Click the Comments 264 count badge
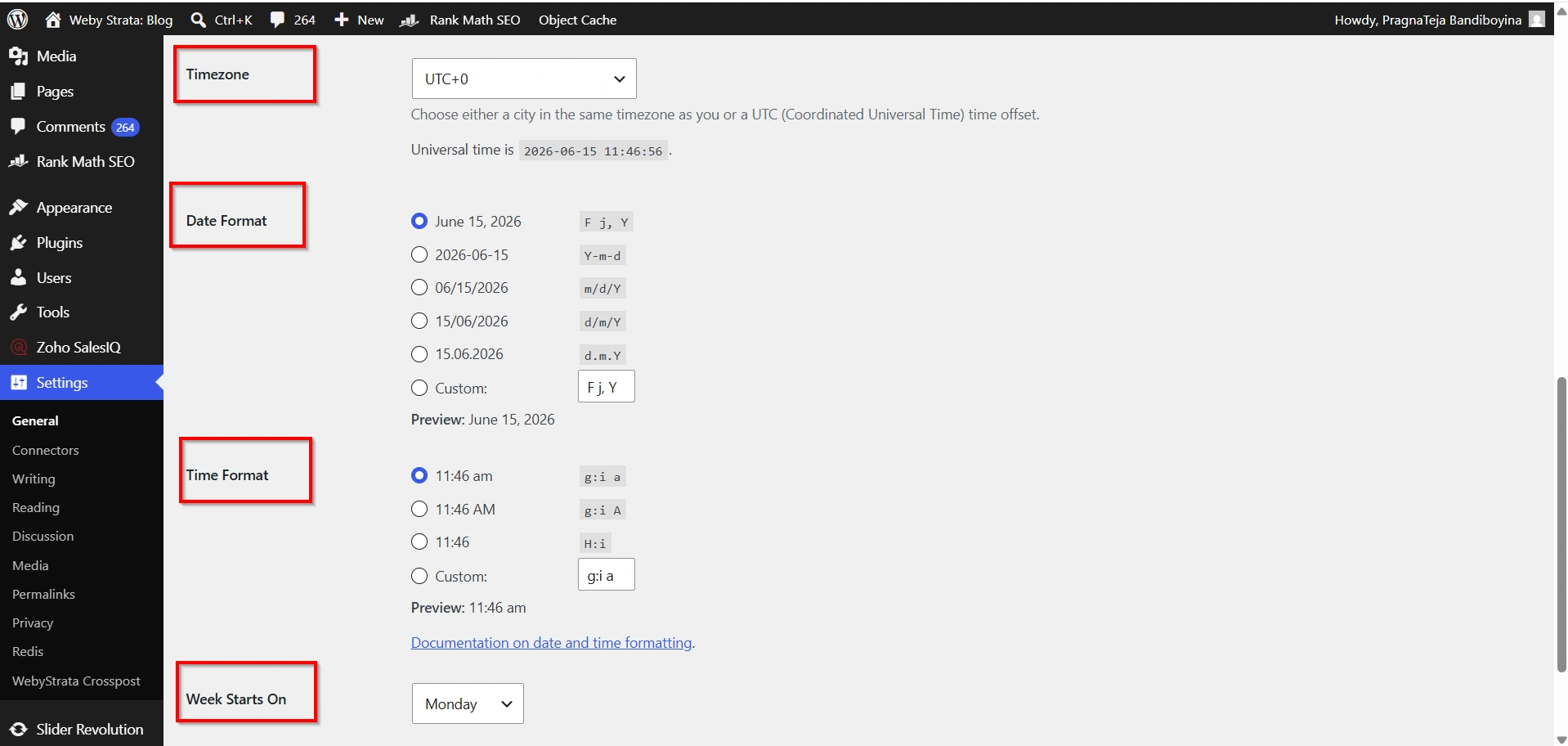The width and height of the screenshot is (1568, 746). (125, 128)
